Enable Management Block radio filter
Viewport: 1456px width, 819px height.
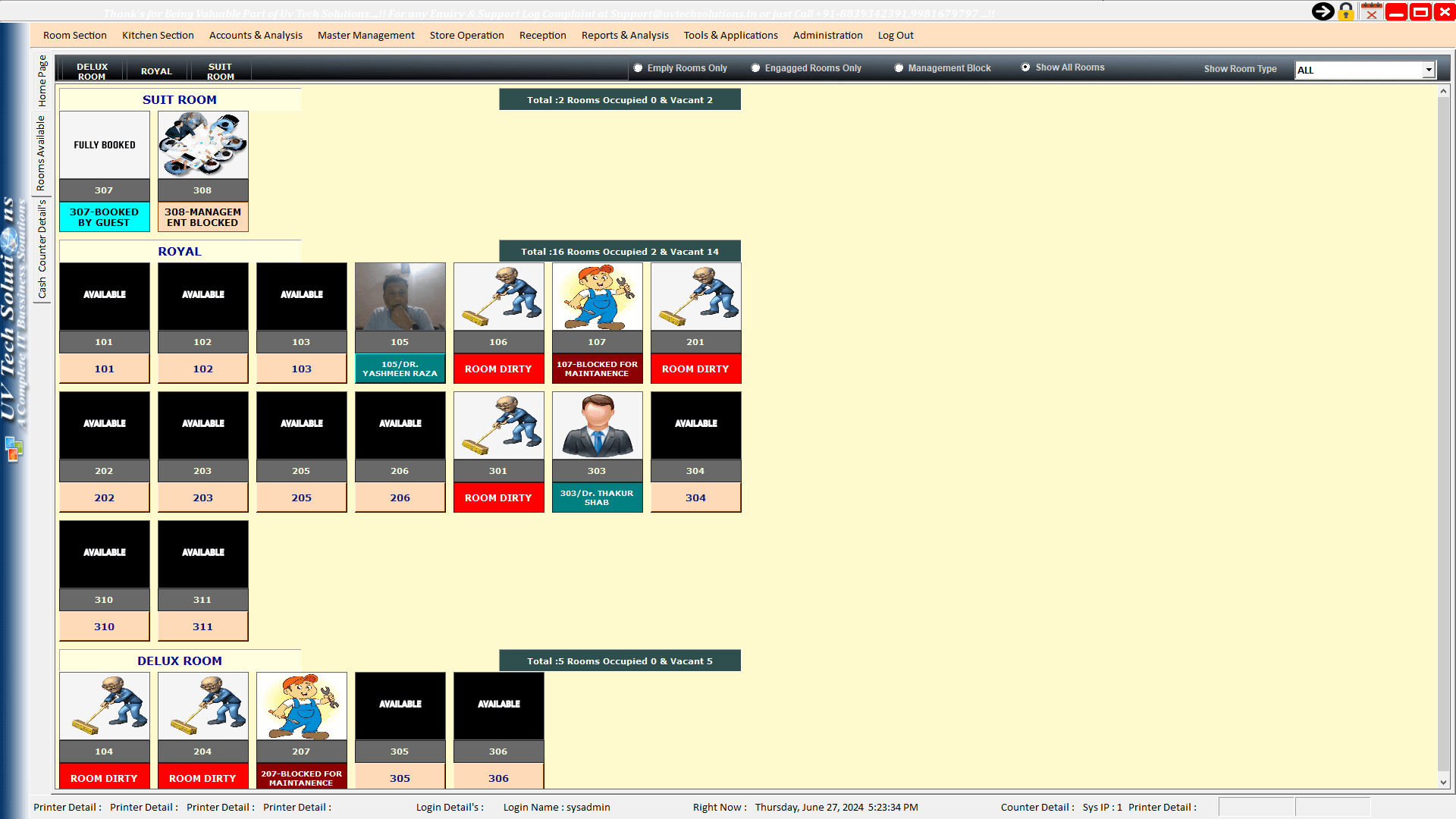point(899,67)
